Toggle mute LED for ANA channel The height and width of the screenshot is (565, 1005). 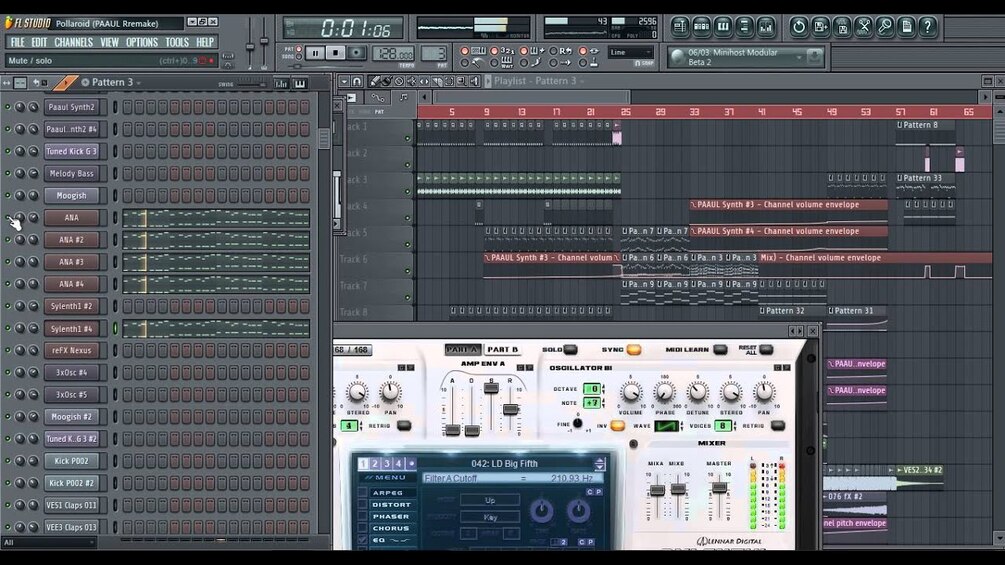(x=8, y=218)
